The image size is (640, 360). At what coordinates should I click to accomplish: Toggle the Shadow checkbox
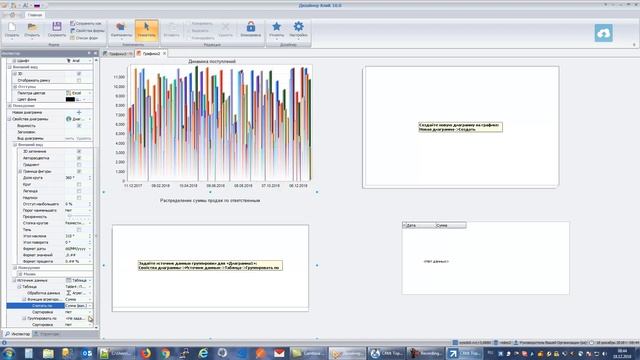click(x=79, y=230)
